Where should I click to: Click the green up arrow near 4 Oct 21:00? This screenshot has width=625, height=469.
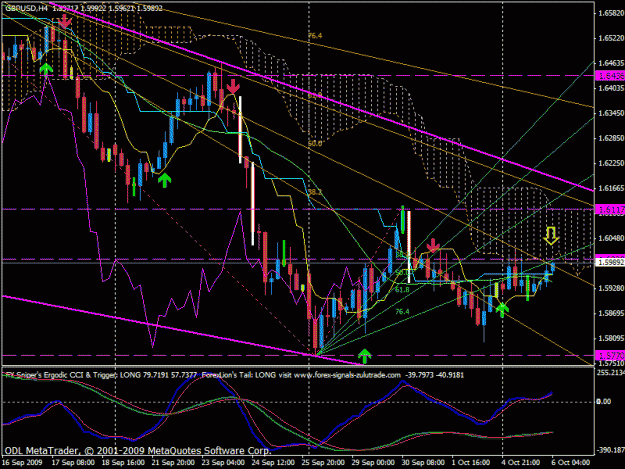tap(502, 309)
